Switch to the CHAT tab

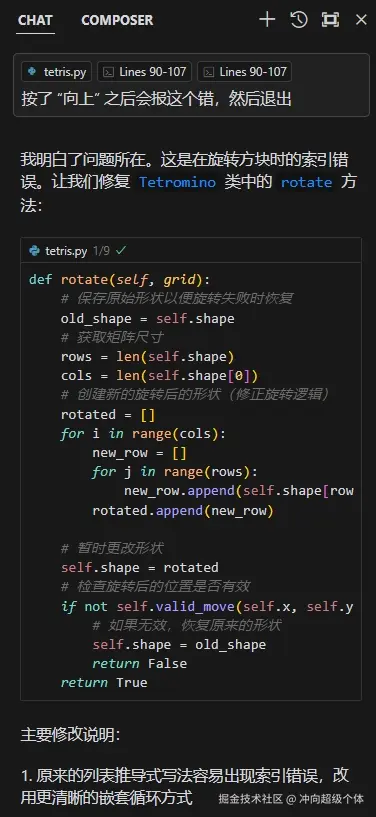[35, 20]
